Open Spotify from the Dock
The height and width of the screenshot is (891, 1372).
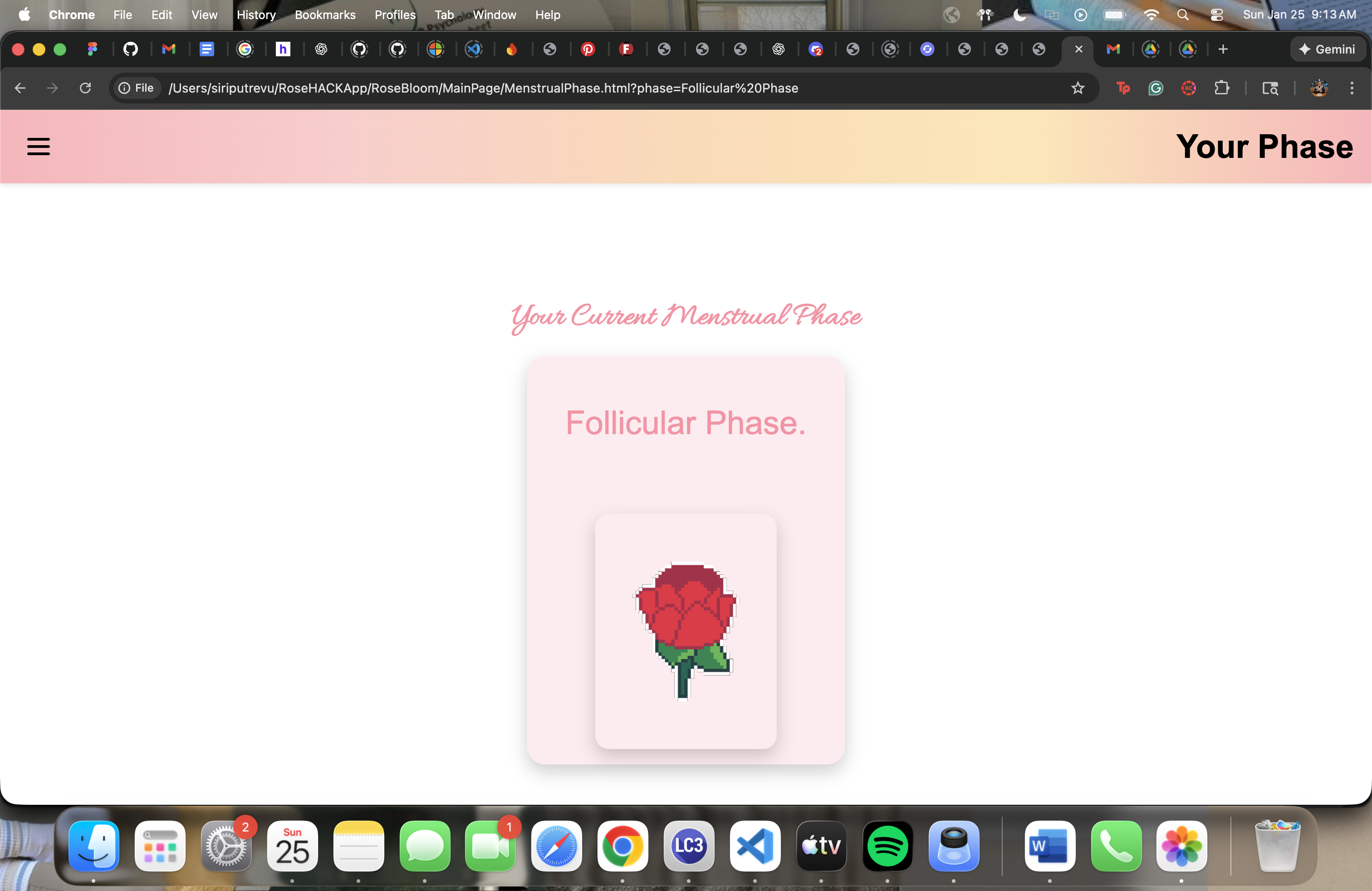[887, 846]
